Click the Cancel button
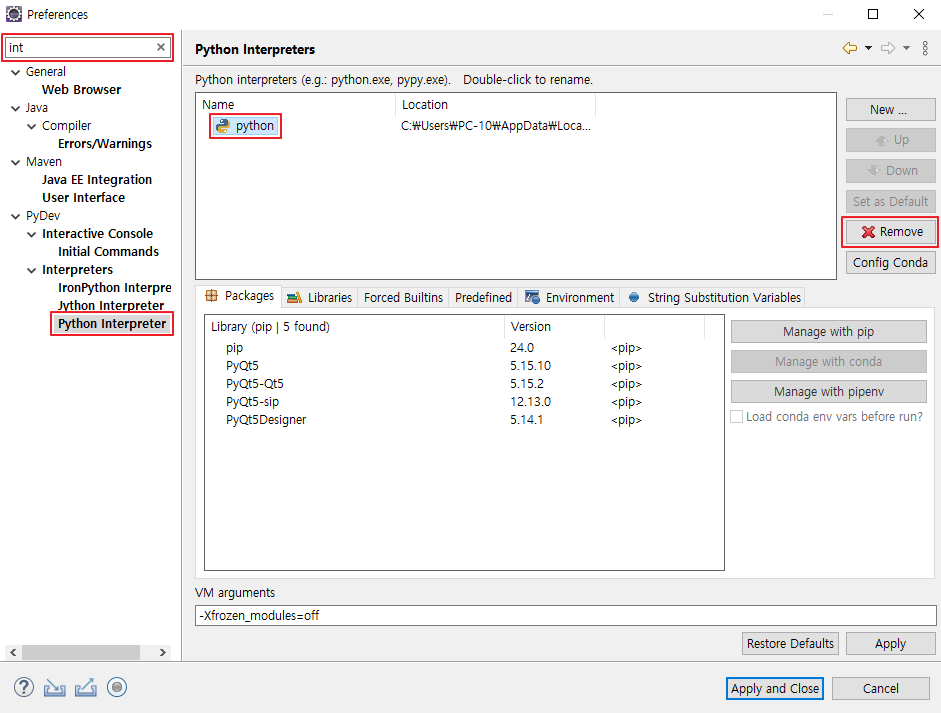941x713 pixels. pyautogui.click(x=880, y=688)
